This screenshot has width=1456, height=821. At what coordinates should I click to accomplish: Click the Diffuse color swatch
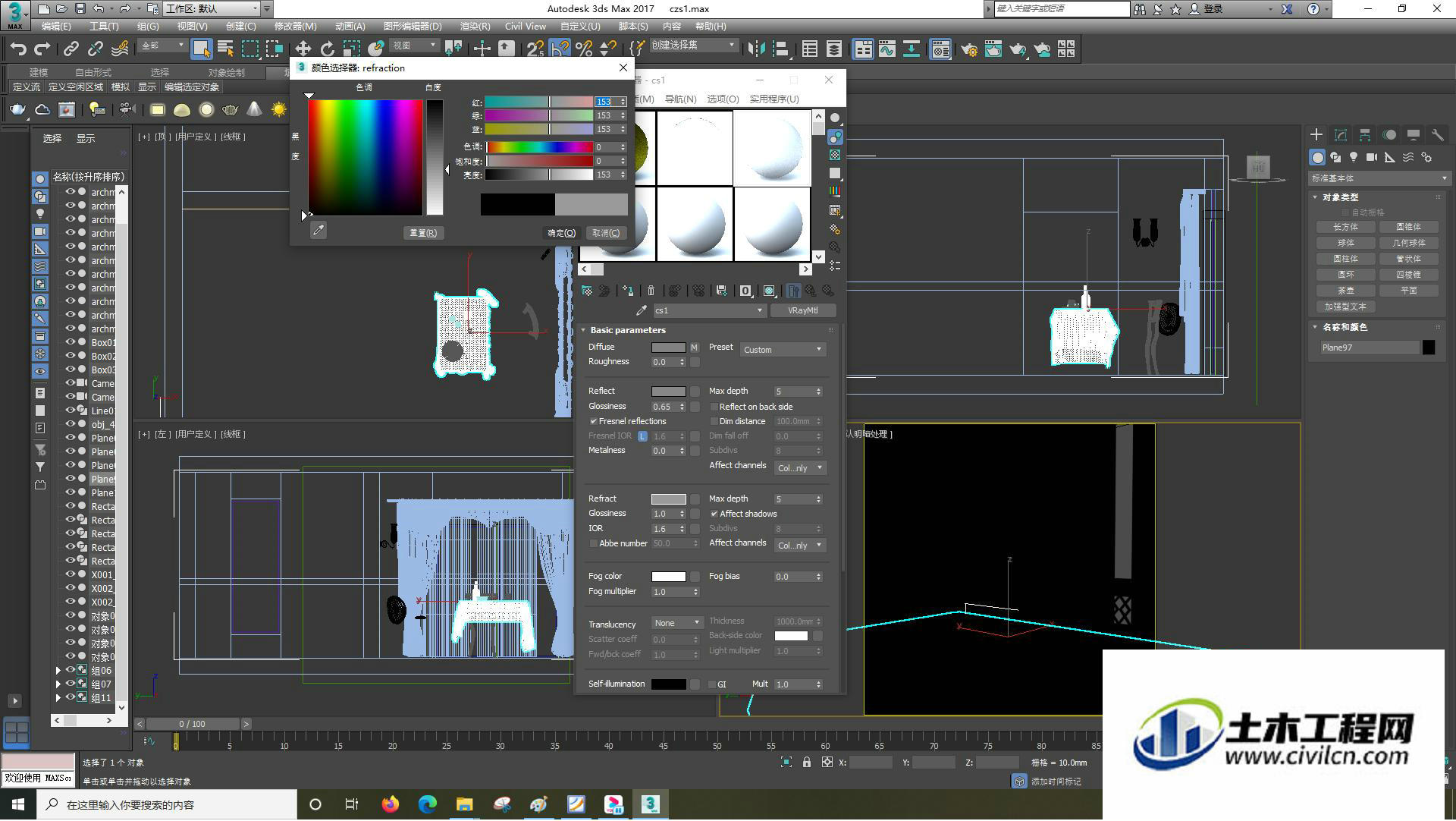[668, 348]
